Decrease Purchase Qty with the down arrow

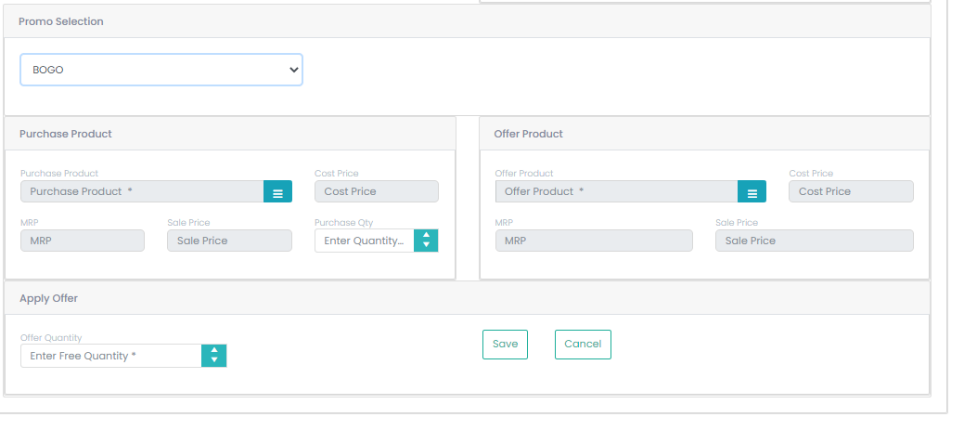[426, 246]
